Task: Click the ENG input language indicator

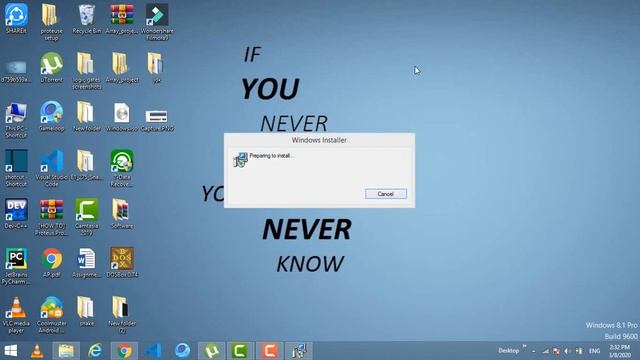Action: 594,351
